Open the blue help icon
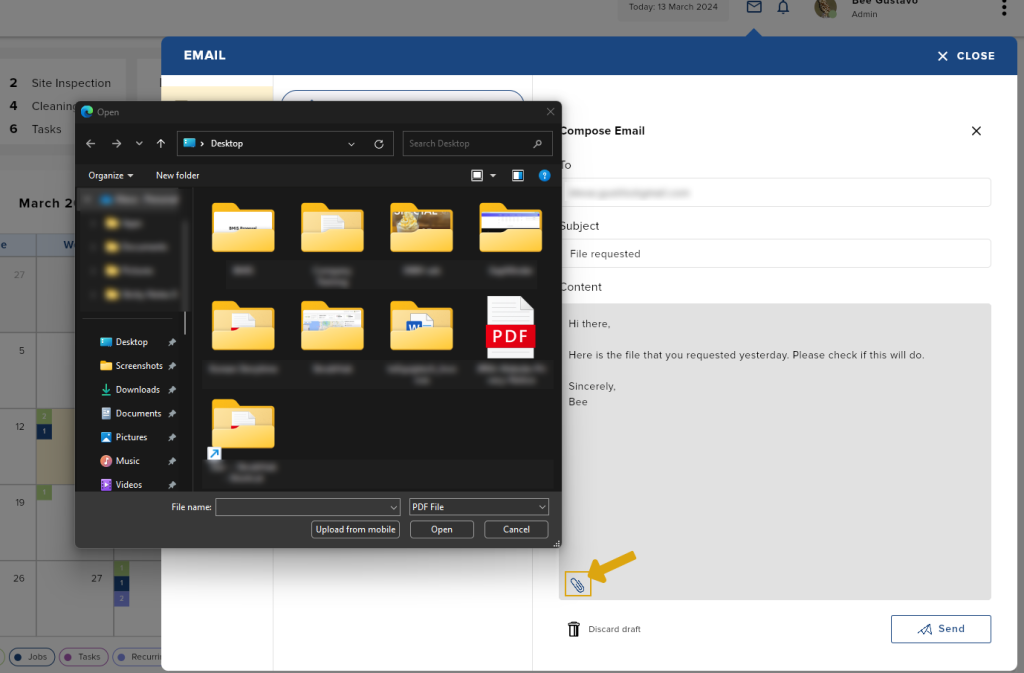This screenshot has height=673, width=1024. point(544,176)
